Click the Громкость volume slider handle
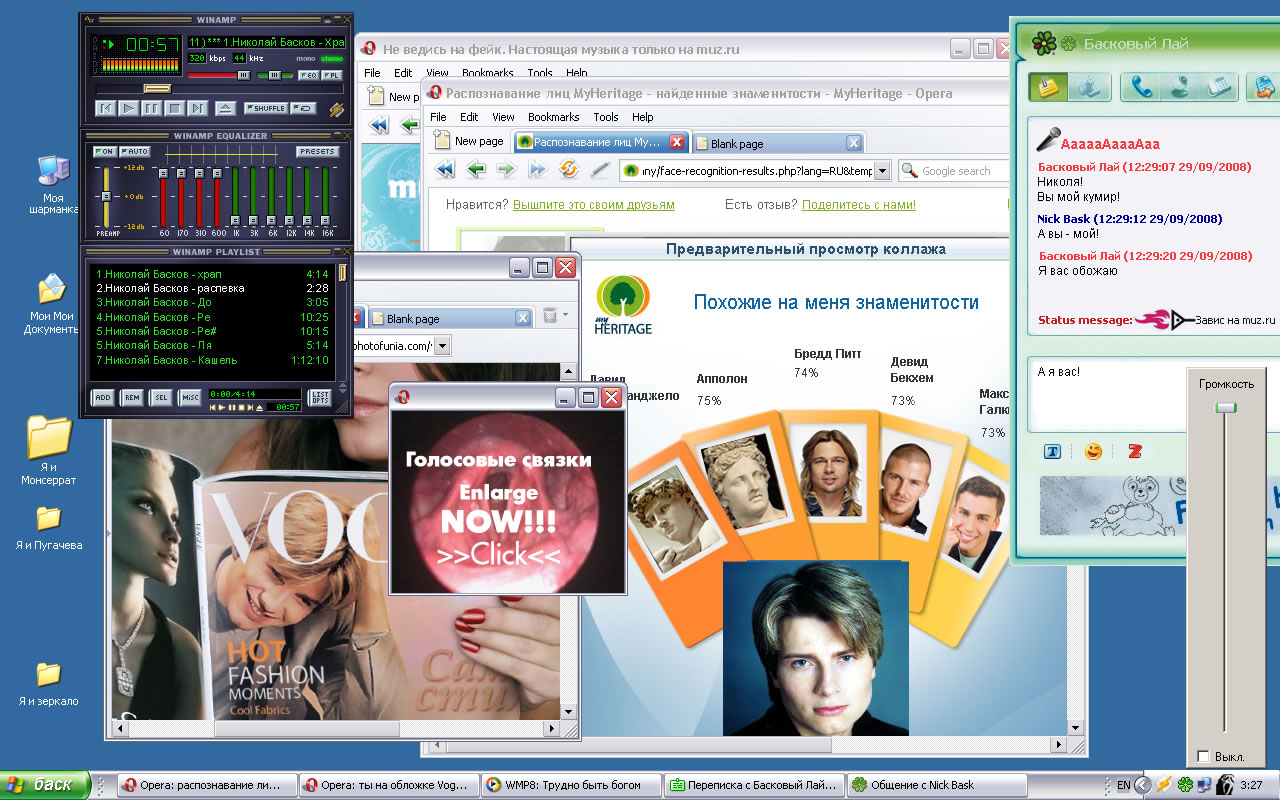Viewport: 1280px width, 800px height. tap(1225, 408)
